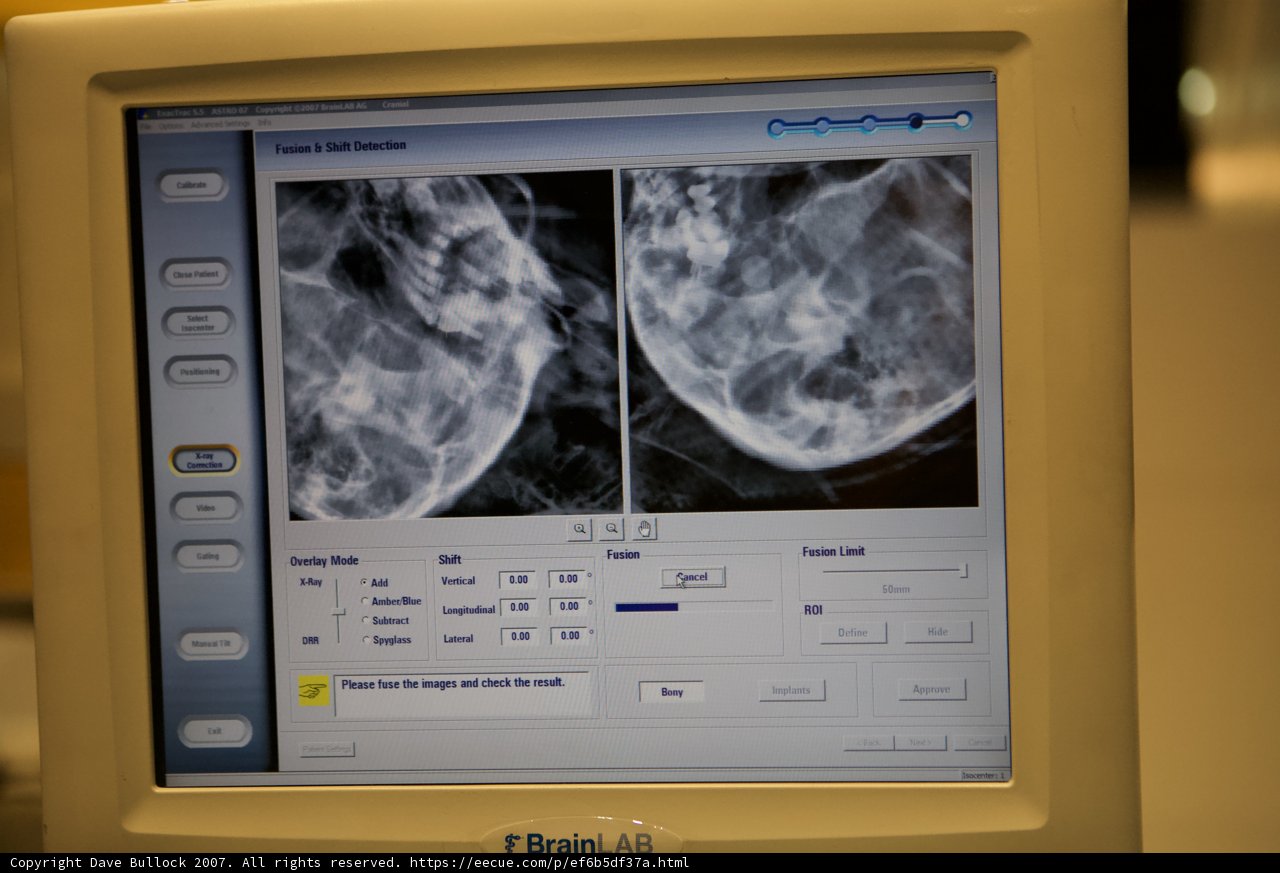
Task: Choose Bony fusion mode
Action: (x=672, y=692)
